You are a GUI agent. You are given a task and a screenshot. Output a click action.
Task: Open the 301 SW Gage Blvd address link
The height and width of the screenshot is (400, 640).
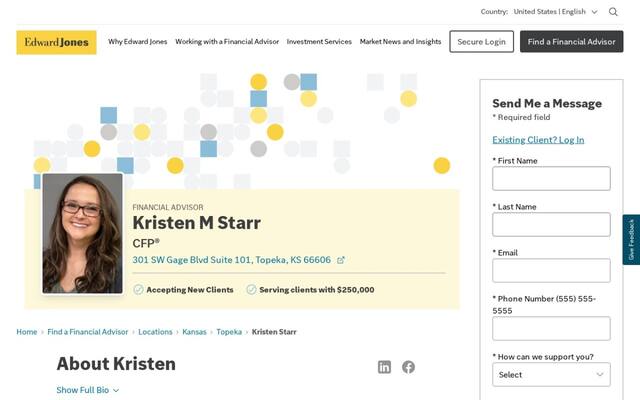(231, 260)
